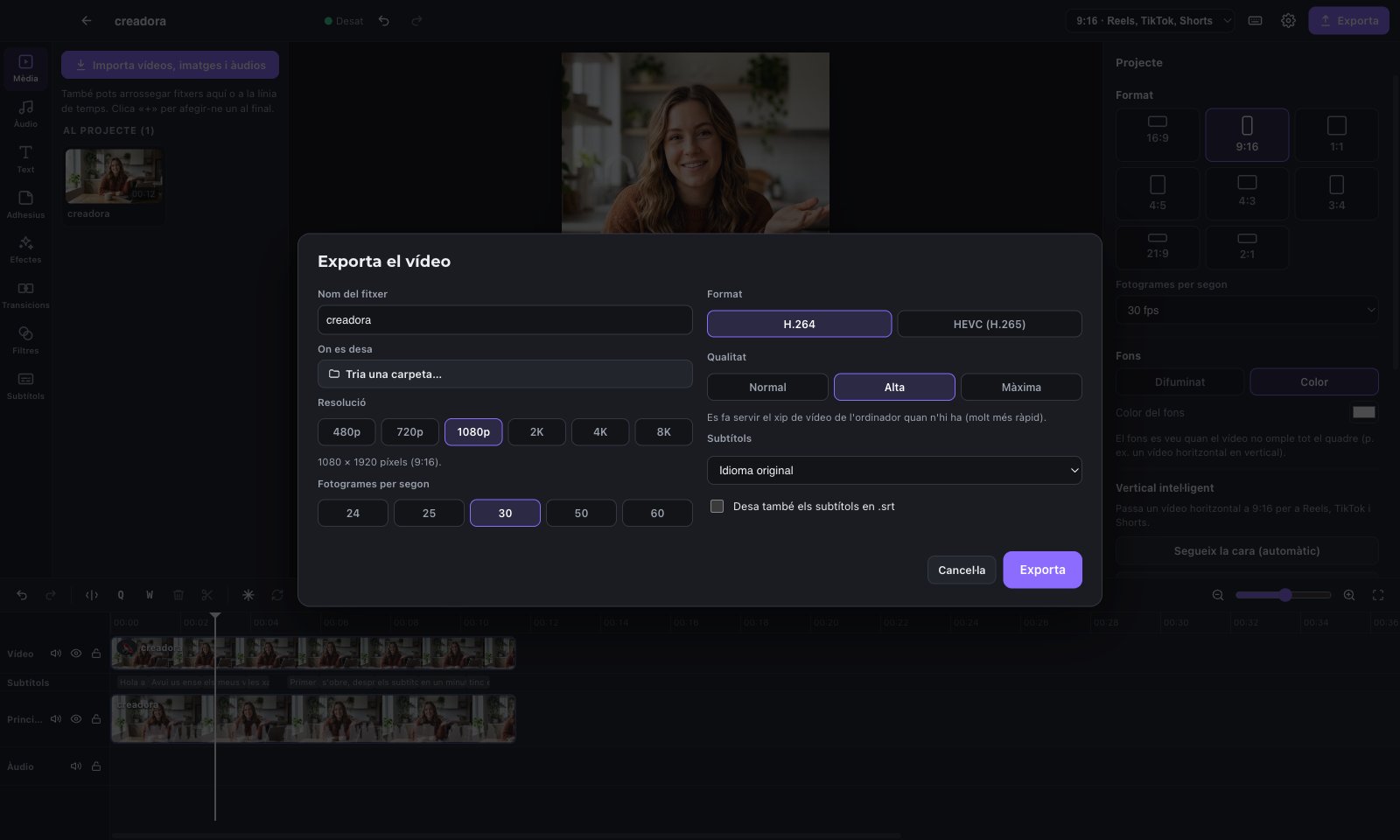The image size is (1400, 840).
Task: Toggle visibility eye on Vídeo track
Action: point(76,653)
